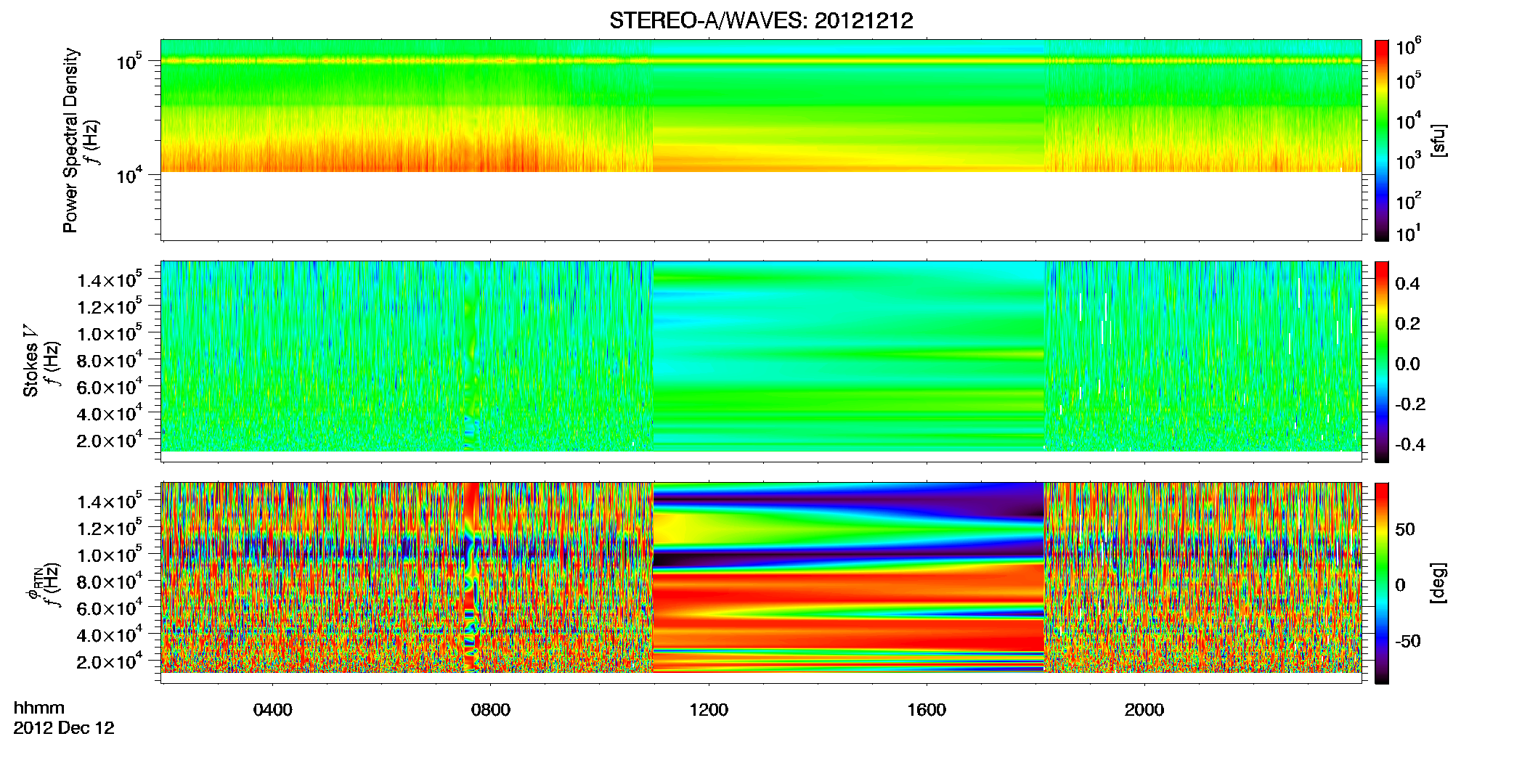Click the 0.0 value on the Stokes colorbar

point(1407,364)
